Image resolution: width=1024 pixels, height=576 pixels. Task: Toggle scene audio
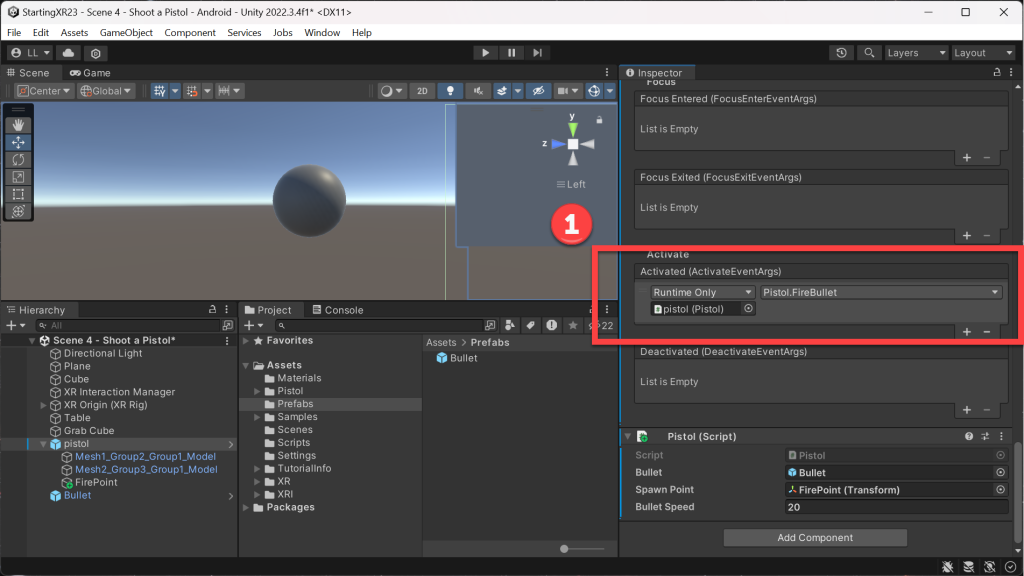pos(478,91)
